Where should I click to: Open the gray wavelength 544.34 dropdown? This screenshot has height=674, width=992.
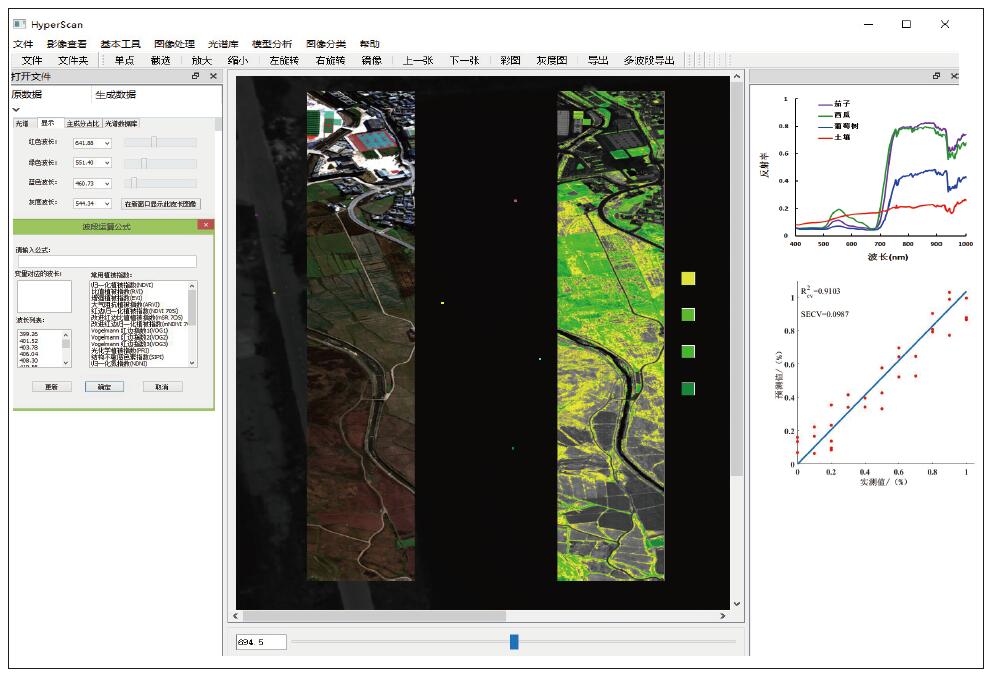point(107,203)
